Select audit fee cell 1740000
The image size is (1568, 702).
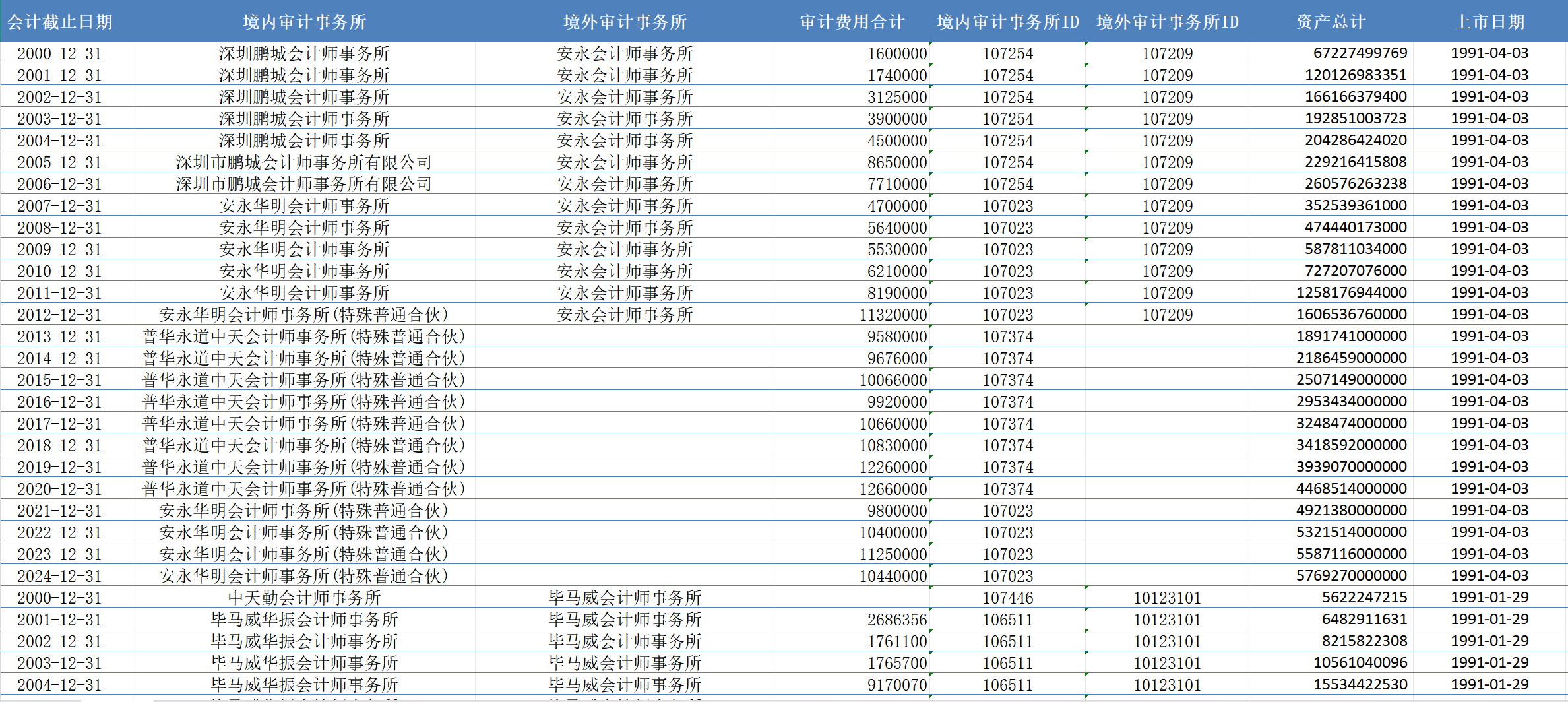pos(852,75)
